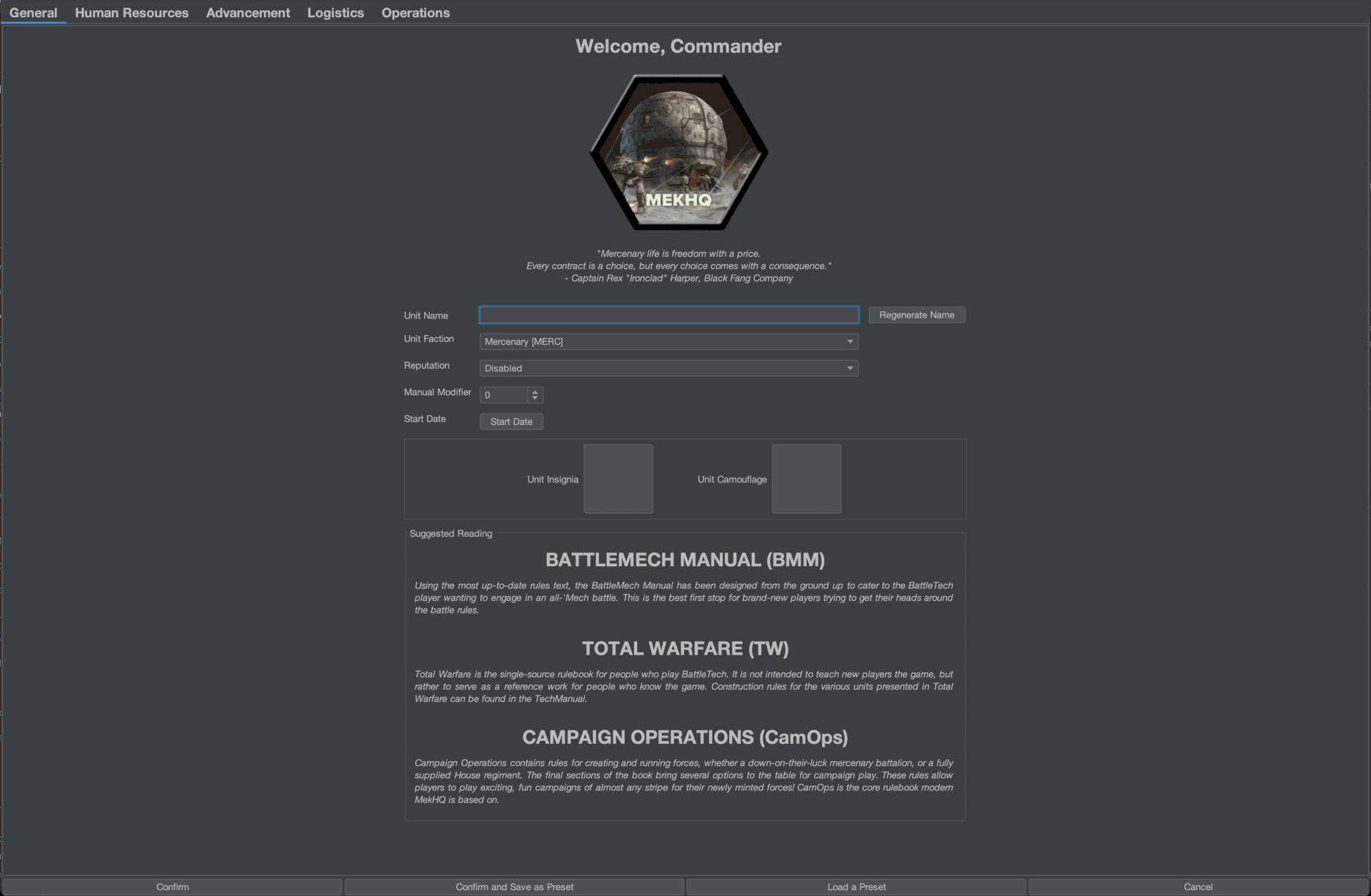Image resolution: width=1371 pixels, height=896 pixels.
Task: Increase Manual Modifier with up arrow
Action: click(x=536, y=391)
